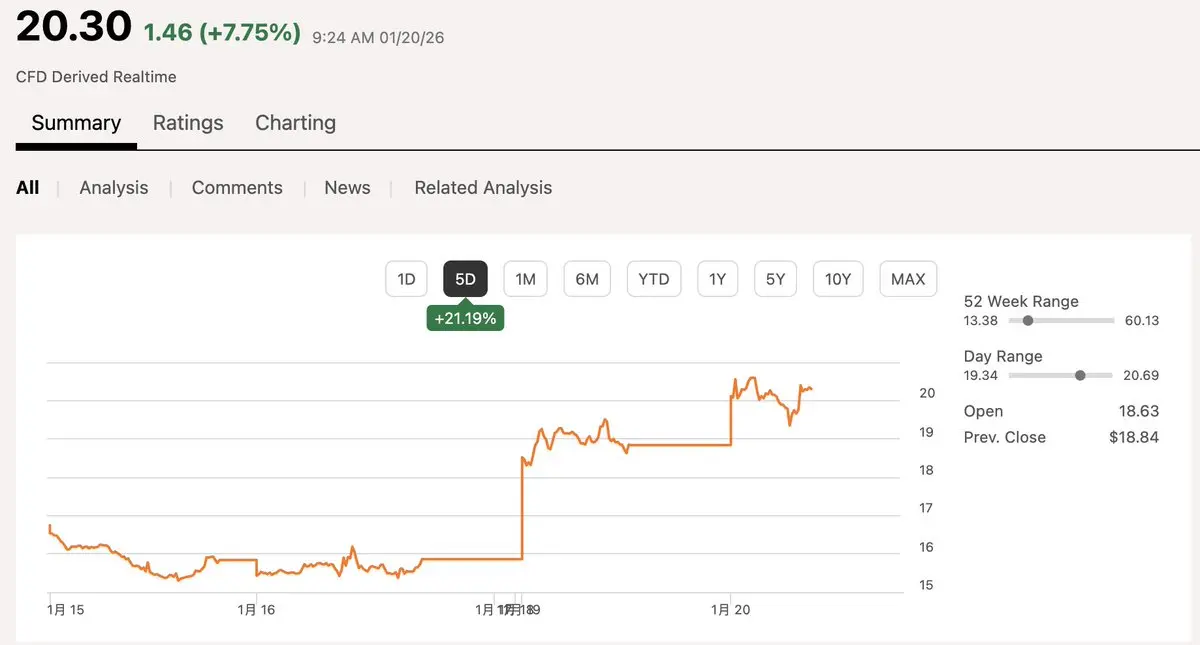This screenshot has width=1200, height=645.
Task: View the 10Y price history
Action: tap(838, 279)
